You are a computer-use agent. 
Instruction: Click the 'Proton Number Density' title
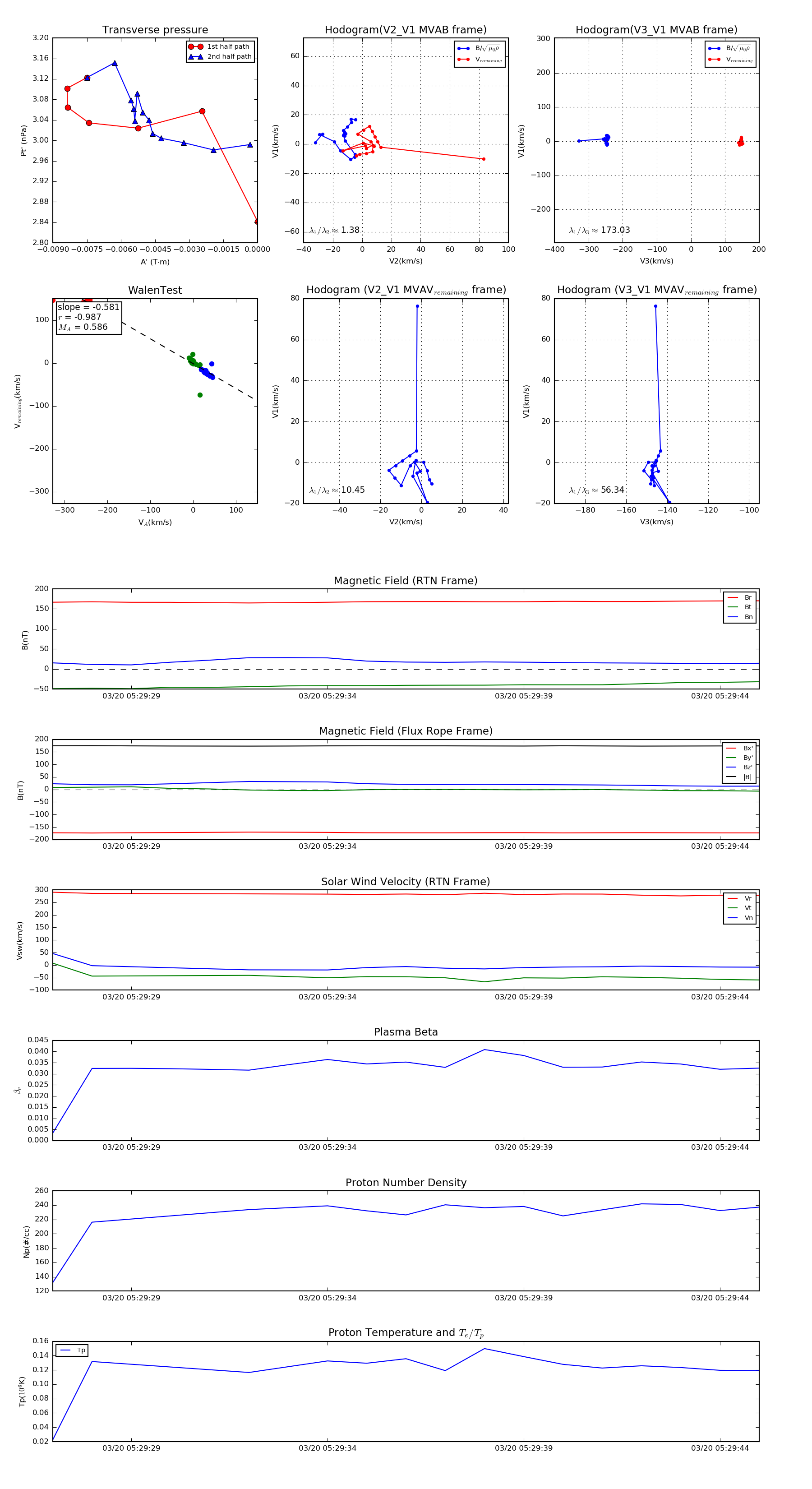tap(406, 1183)
